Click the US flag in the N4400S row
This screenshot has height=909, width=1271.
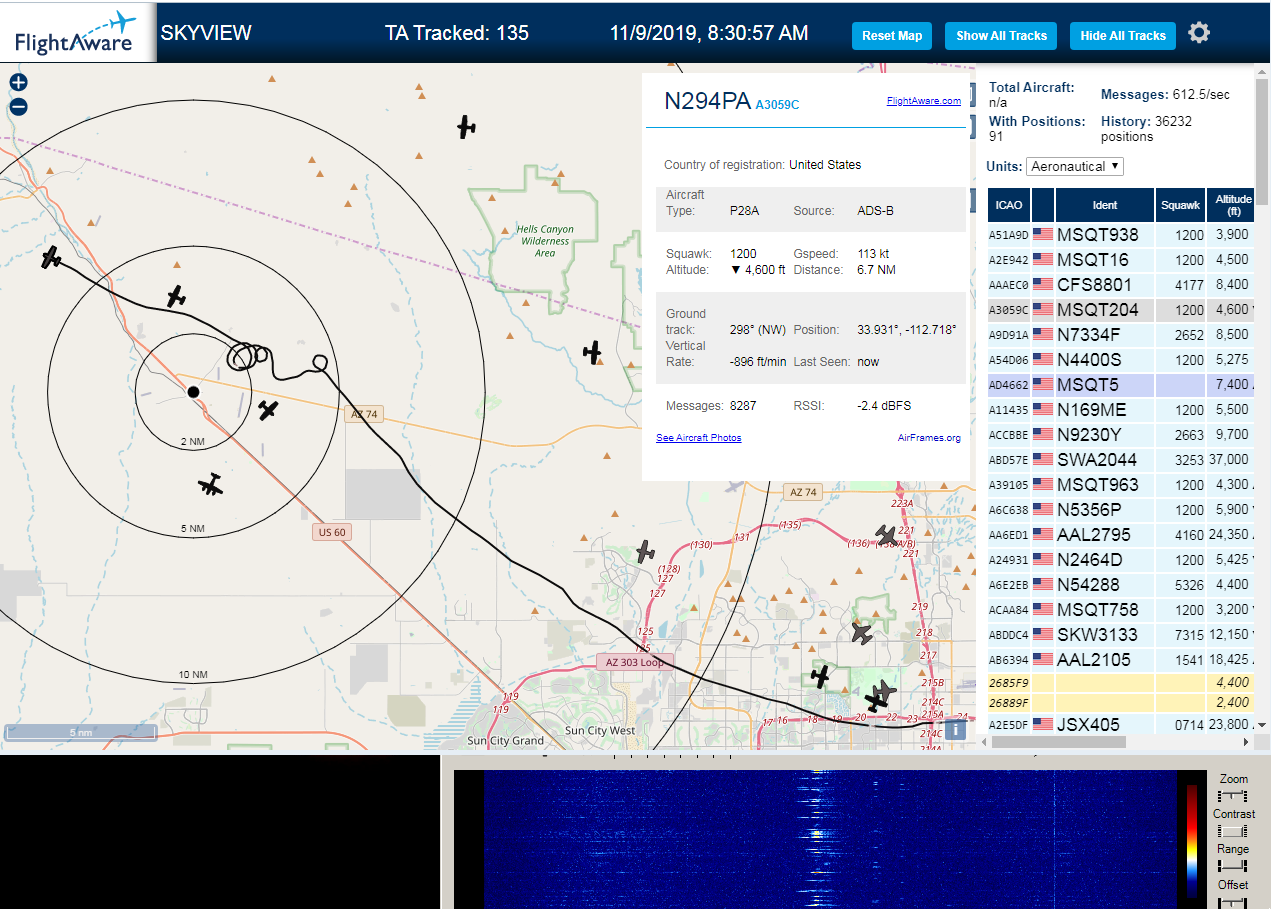pos(1043,359)
